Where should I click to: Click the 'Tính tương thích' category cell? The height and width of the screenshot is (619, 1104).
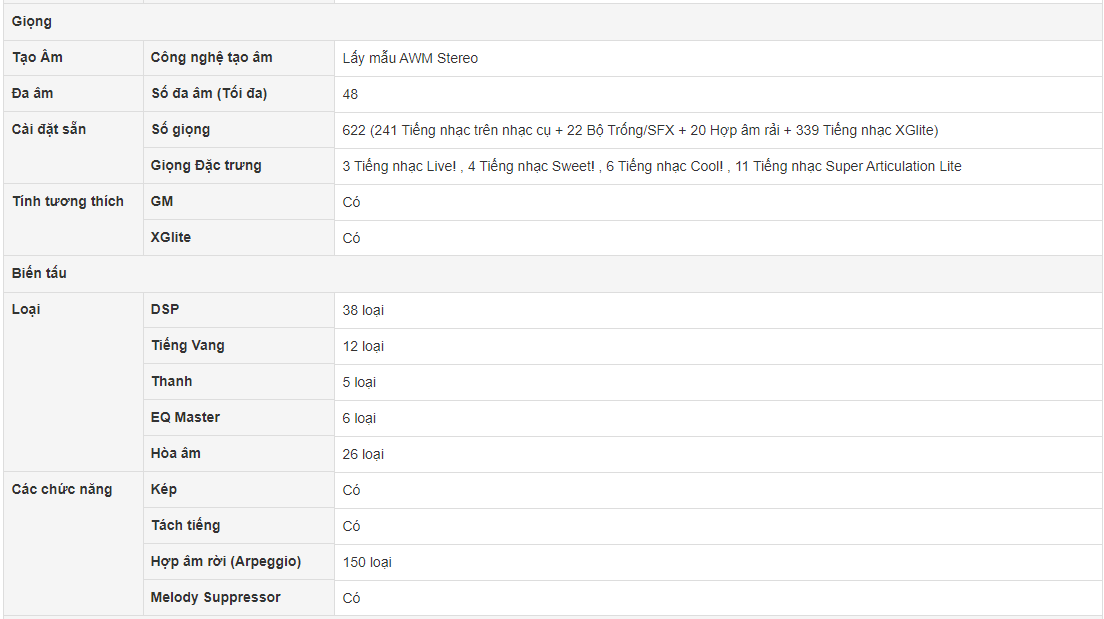click(x=73, y=220)
